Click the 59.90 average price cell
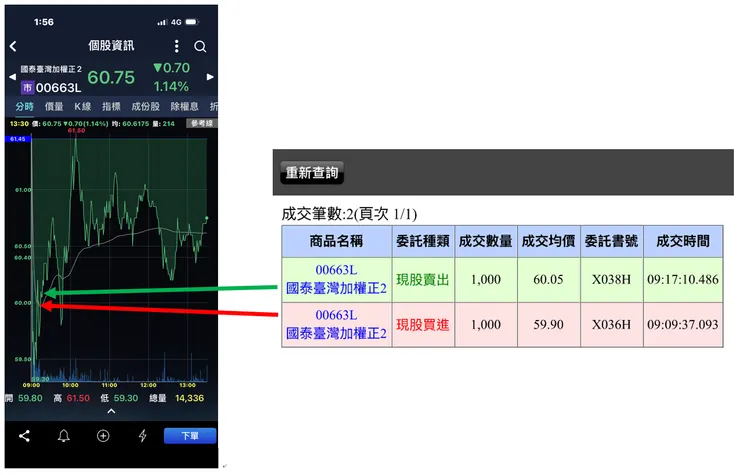This screenshot has width=740, height=475. click(548, 325)
